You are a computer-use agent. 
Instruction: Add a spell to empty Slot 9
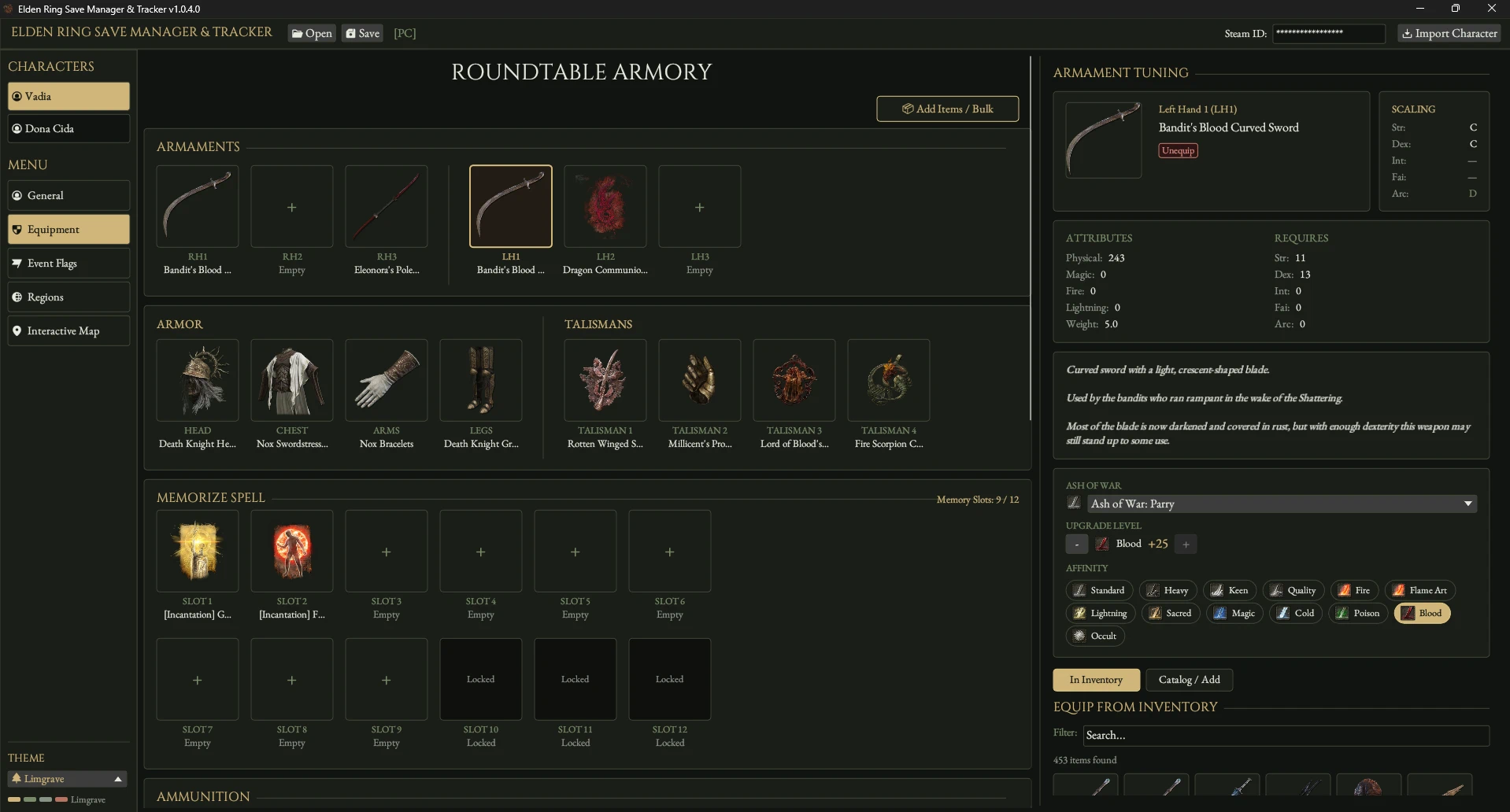pyautogui.click(x=387, y=679)
